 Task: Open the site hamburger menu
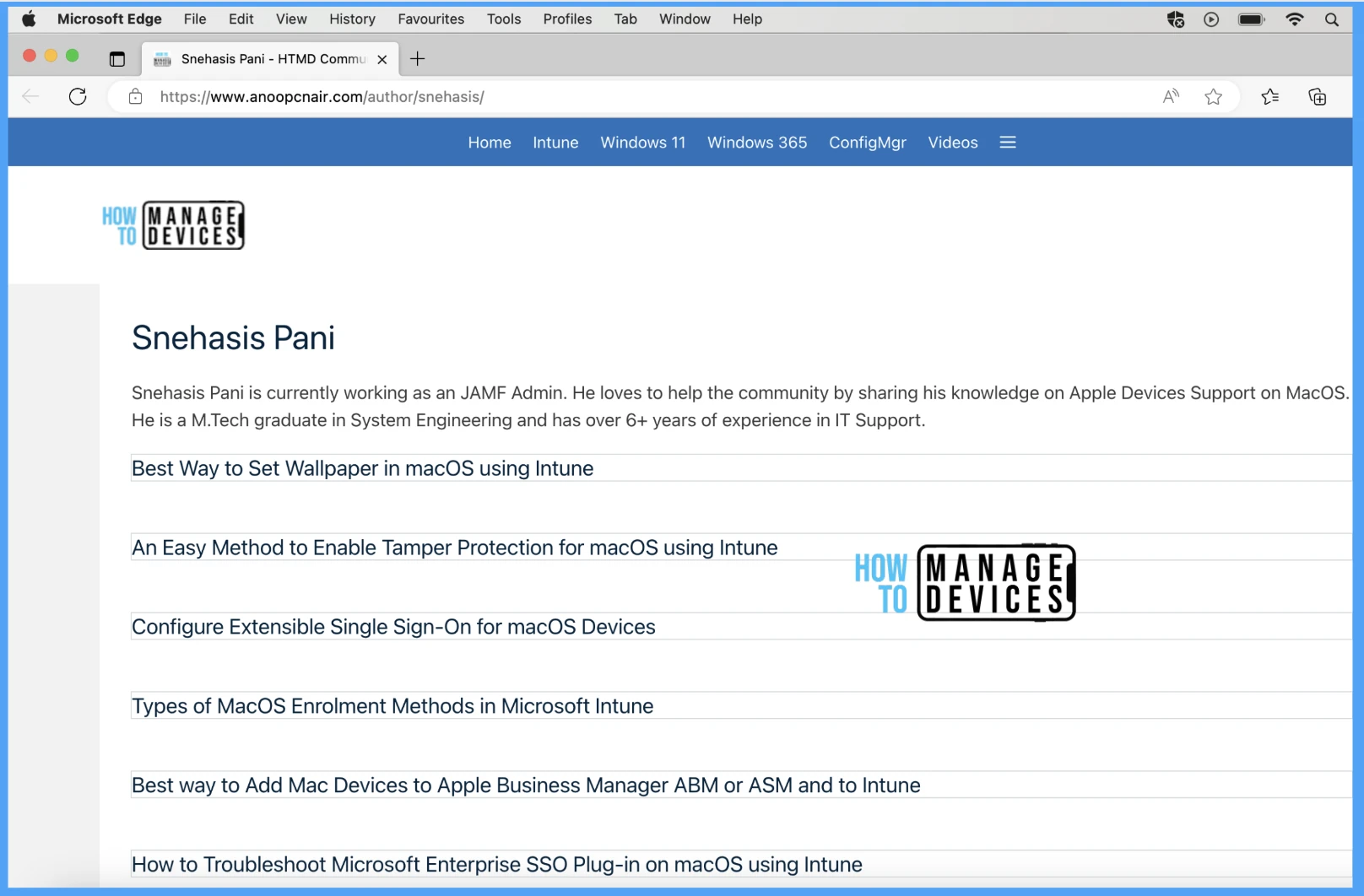tap(1008, 143)
